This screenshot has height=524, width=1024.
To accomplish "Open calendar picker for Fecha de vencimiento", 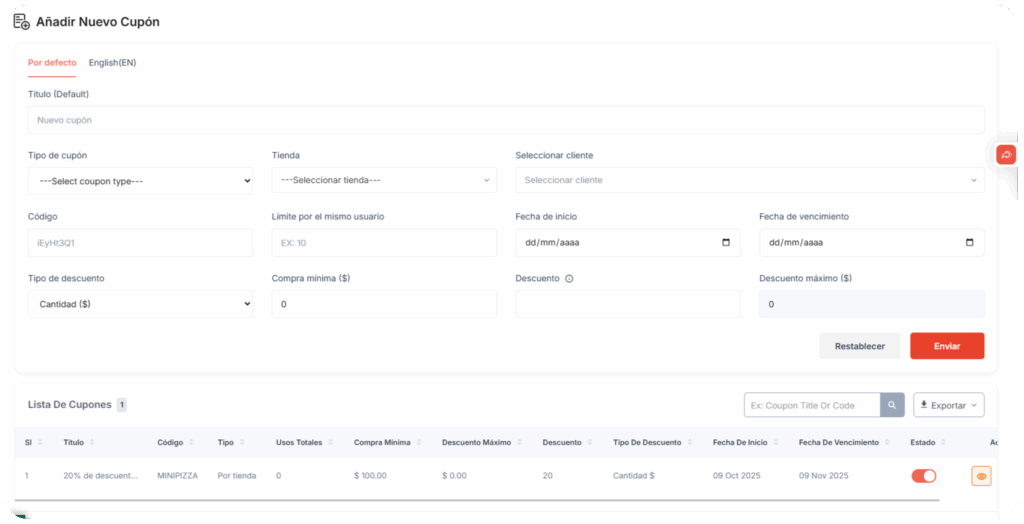I will (x=969, y=243).
